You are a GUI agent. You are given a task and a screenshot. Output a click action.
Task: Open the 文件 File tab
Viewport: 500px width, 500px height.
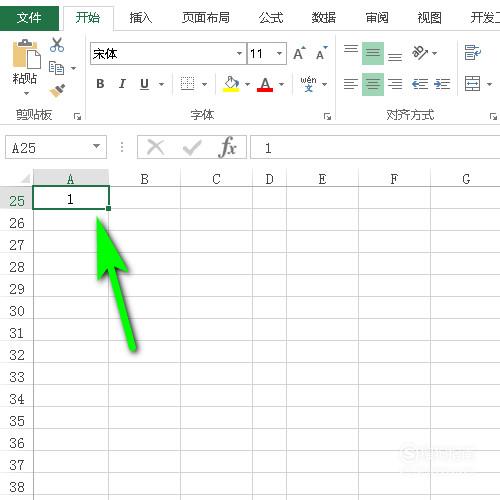point(29,17)
